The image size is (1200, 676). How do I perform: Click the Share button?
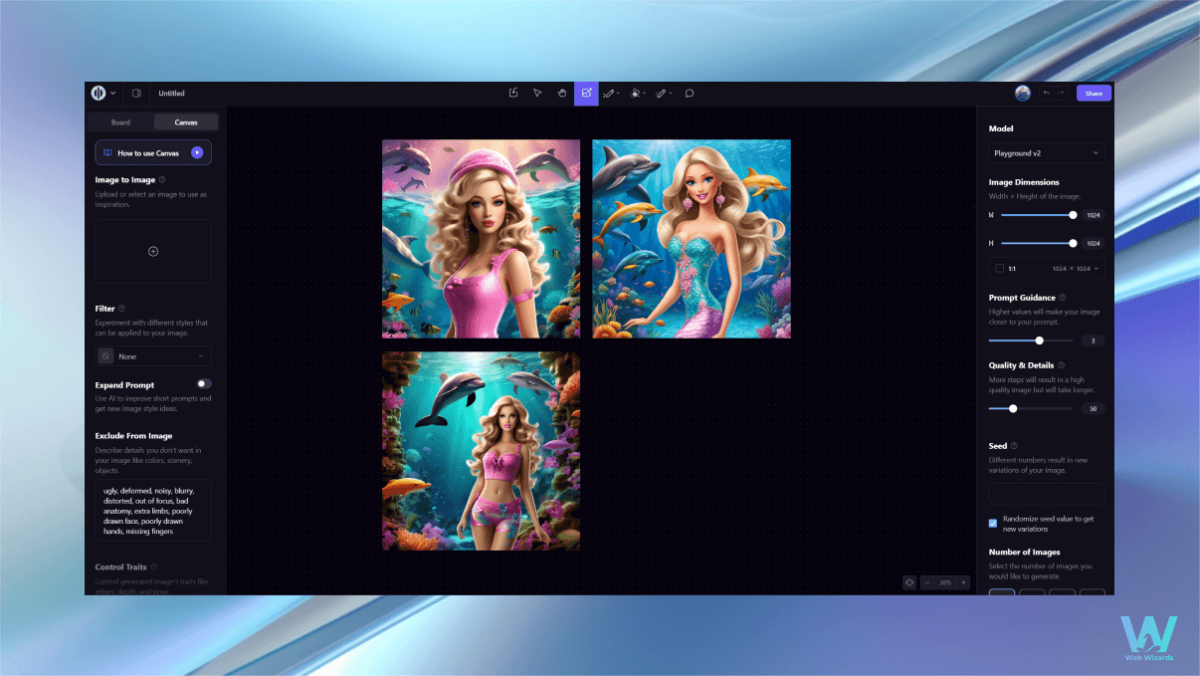[1094, 93]
